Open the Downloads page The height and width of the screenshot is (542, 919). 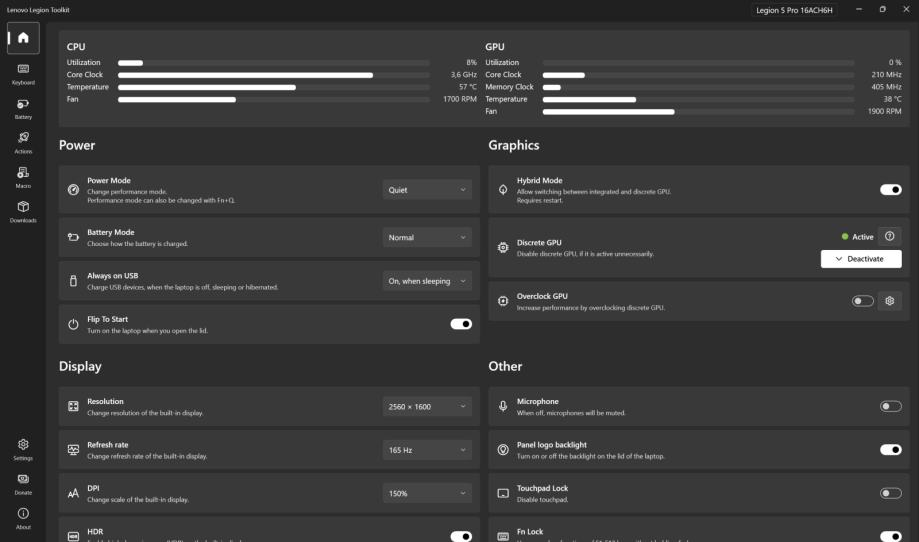(23, 212)
